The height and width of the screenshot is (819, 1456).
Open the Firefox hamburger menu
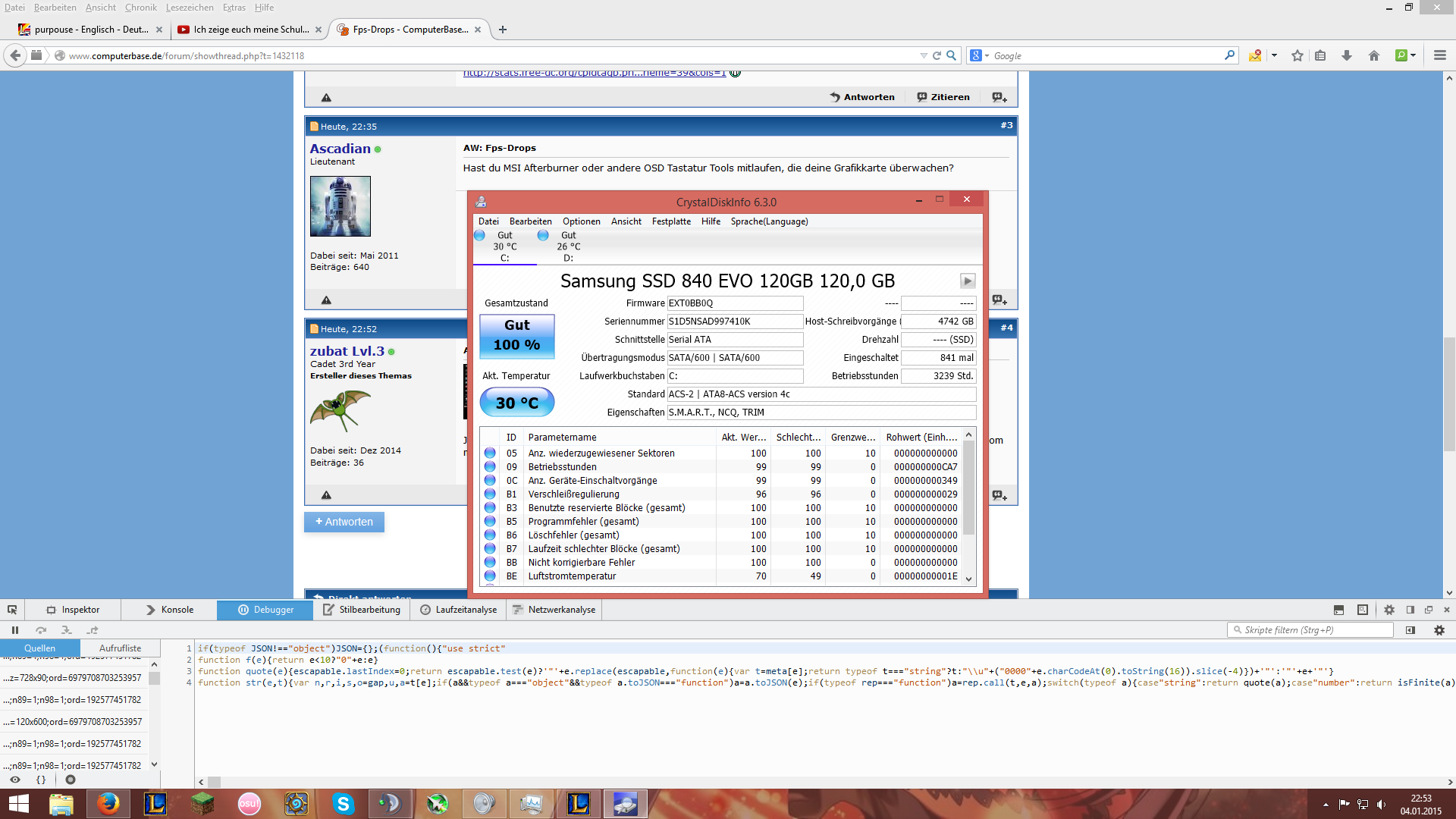[x=1440, y=55]
